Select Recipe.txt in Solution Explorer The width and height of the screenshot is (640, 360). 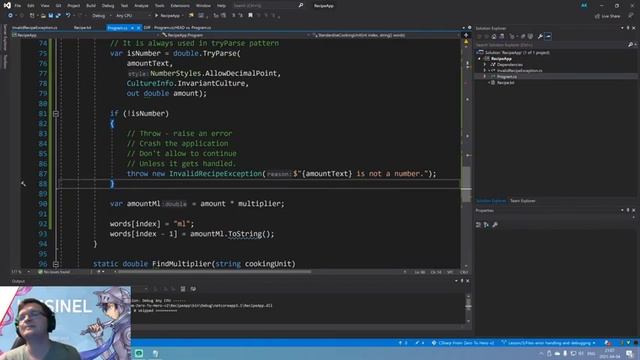[x=505, y=83]
